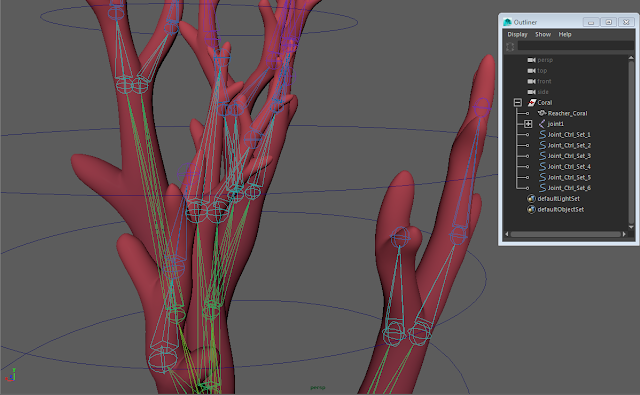Viewport: 640px width, 395px height.
Task: Select Reacher_Coral in the Outliner
Action: point(567,113)
